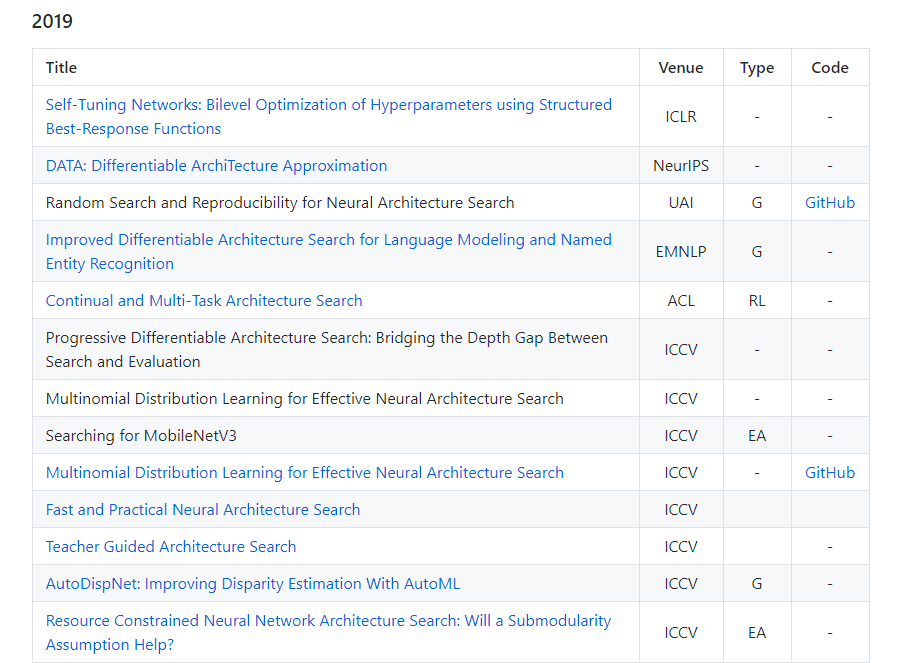Click the 2019 section heading
Image resolution: width=902 pixels, height=663 pixels.
pos(52,21)
